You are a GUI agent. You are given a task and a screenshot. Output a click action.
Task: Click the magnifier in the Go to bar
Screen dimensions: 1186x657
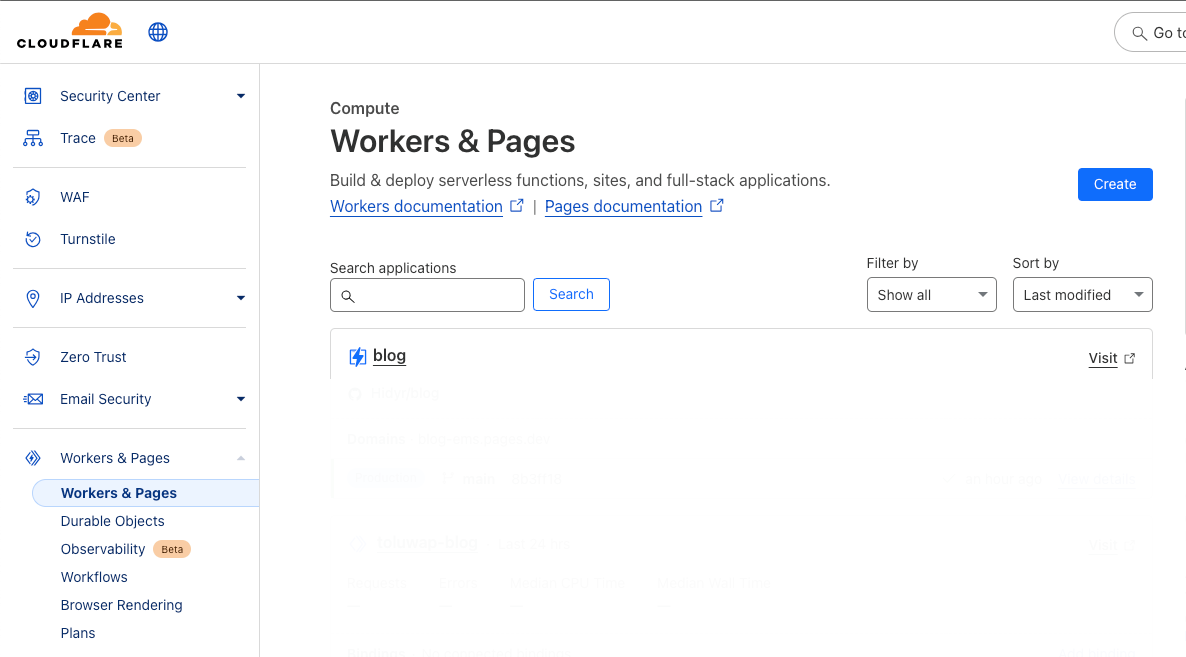tap(1140, 31)
